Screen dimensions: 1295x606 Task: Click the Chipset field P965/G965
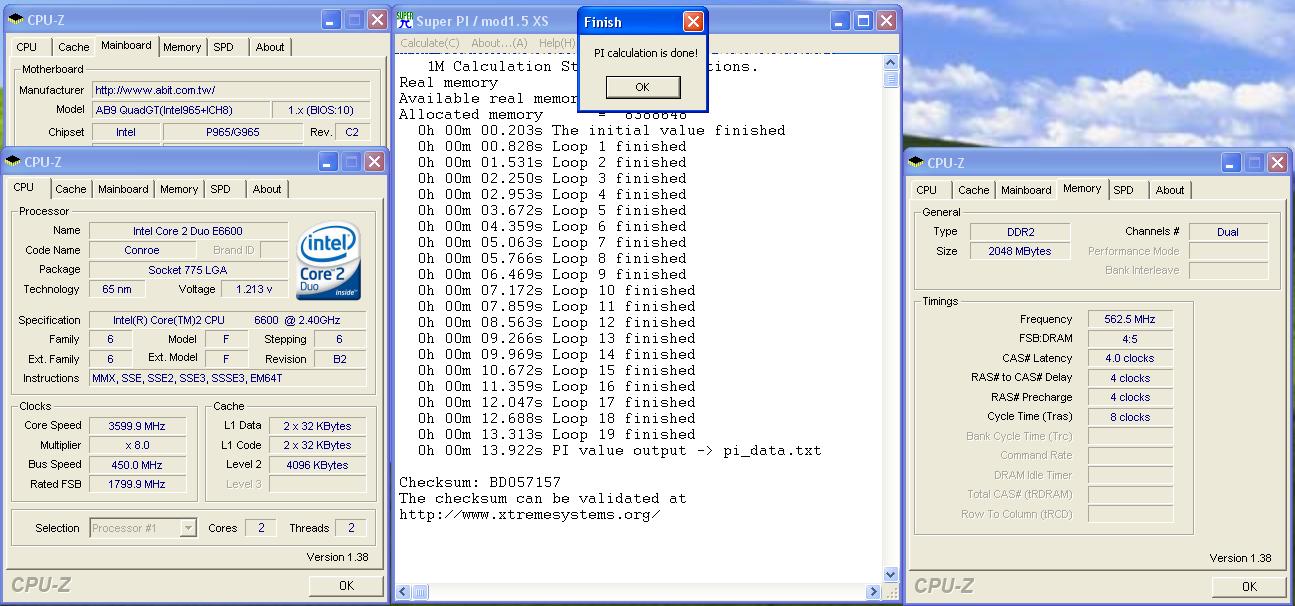point(232,132)
